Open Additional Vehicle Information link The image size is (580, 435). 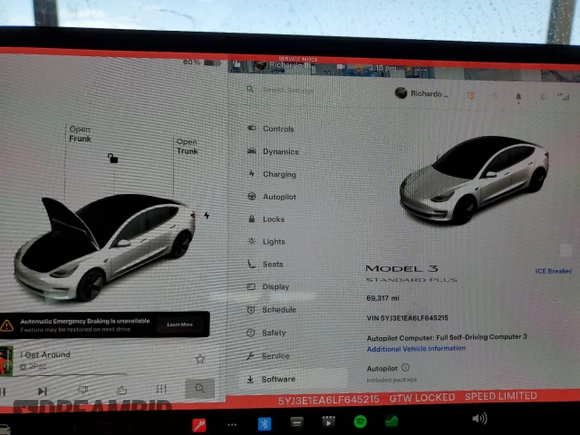(x=416, y=348)
